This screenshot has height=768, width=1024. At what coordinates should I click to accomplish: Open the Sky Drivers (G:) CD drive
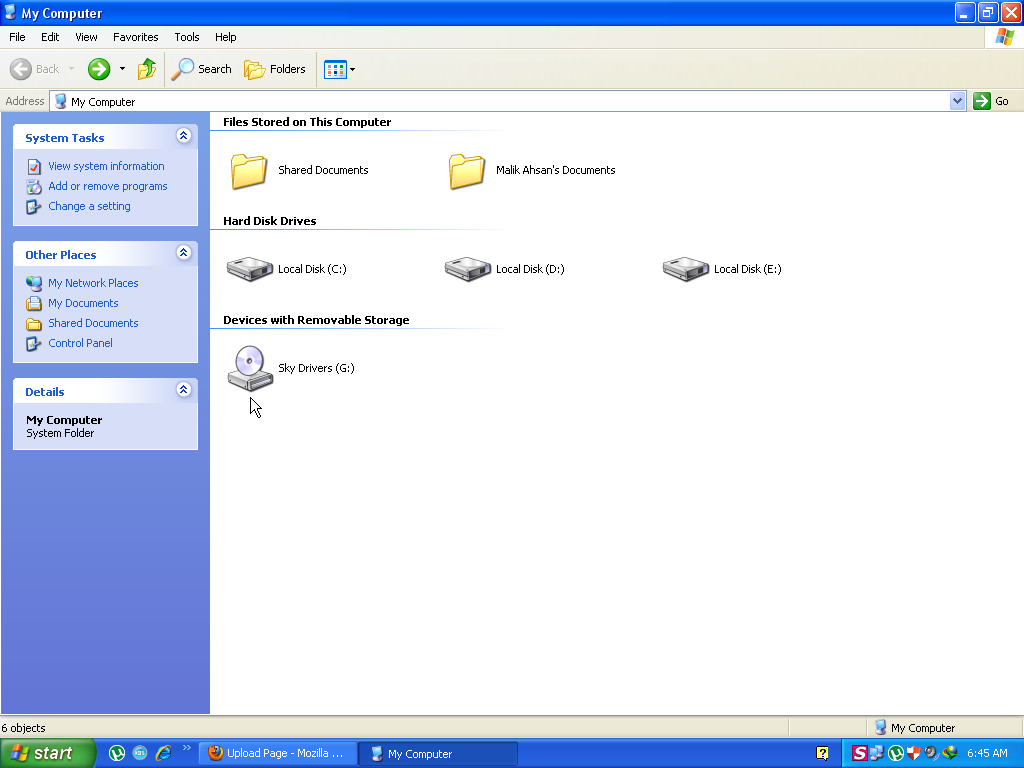pyautogui.click(x=249, y=367)
